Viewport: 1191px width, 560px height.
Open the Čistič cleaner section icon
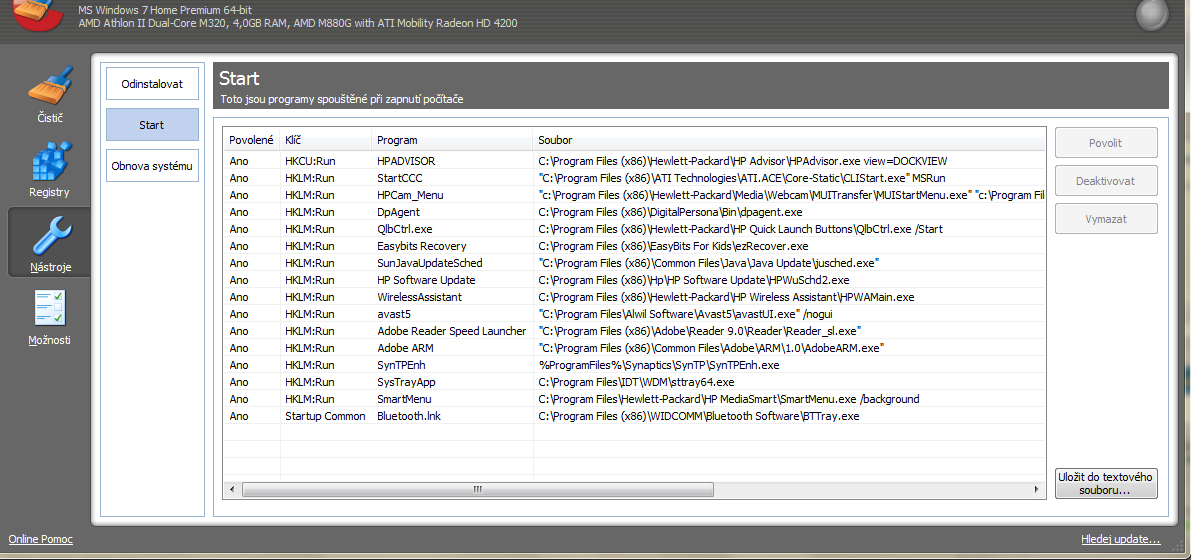click(49, 89)
